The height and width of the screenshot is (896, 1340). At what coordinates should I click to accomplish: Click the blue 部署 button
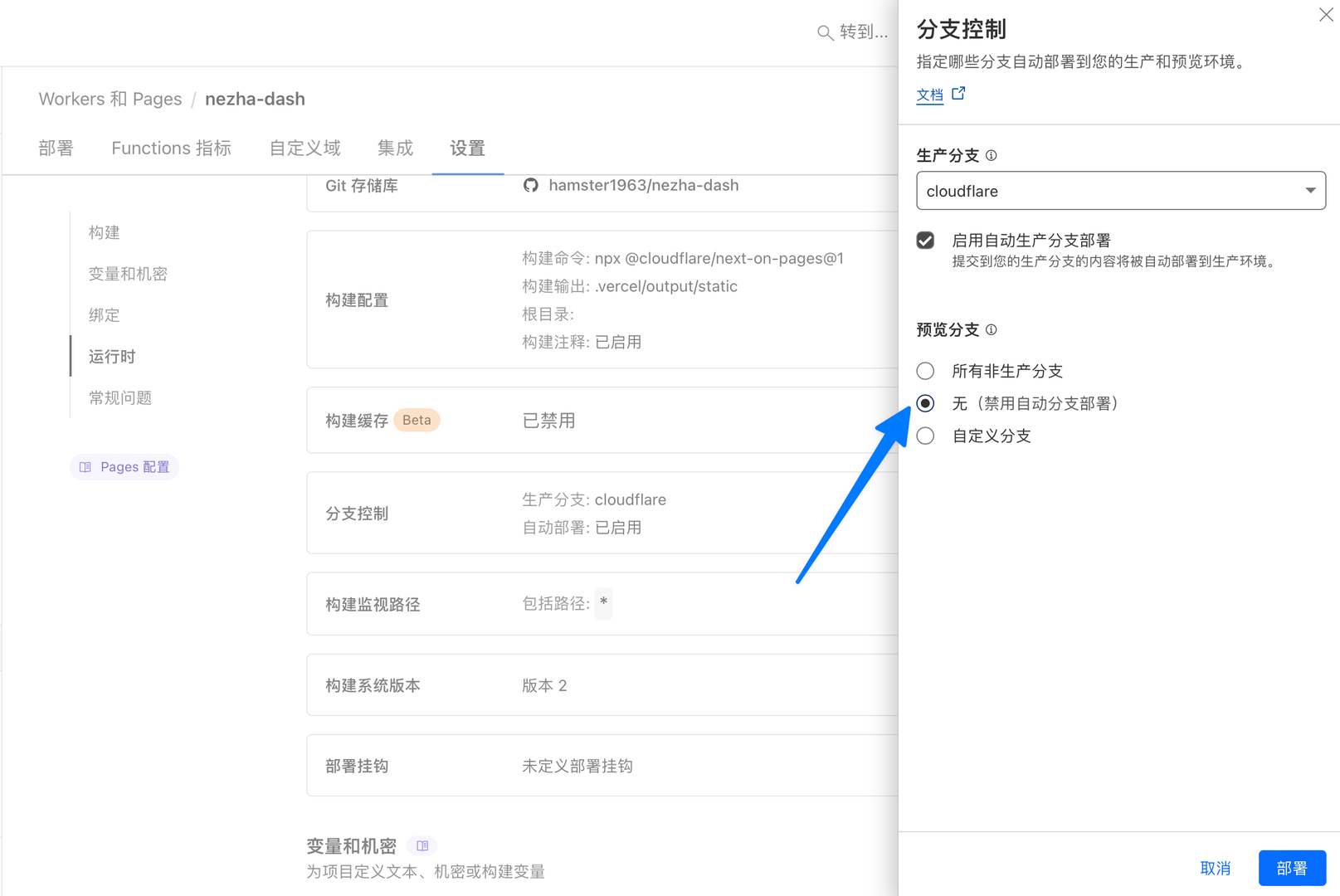(x=1291, y=868)
